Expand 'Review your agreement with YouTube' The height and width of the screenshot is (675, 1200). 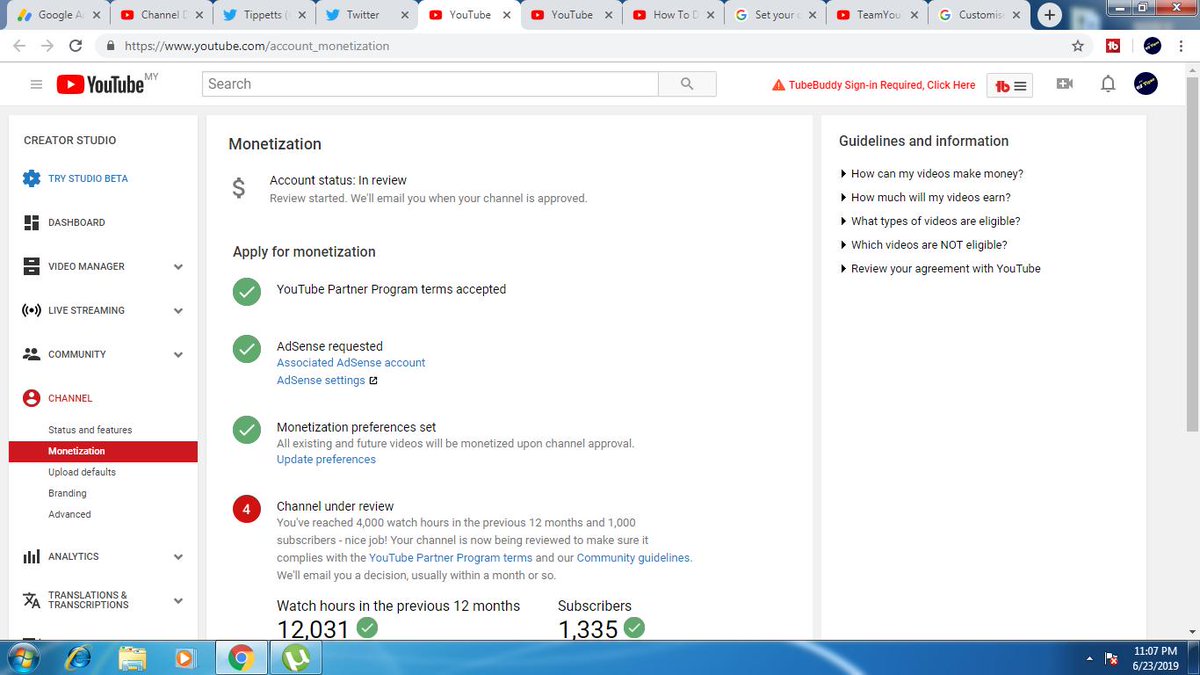click(x=940, y=269)
